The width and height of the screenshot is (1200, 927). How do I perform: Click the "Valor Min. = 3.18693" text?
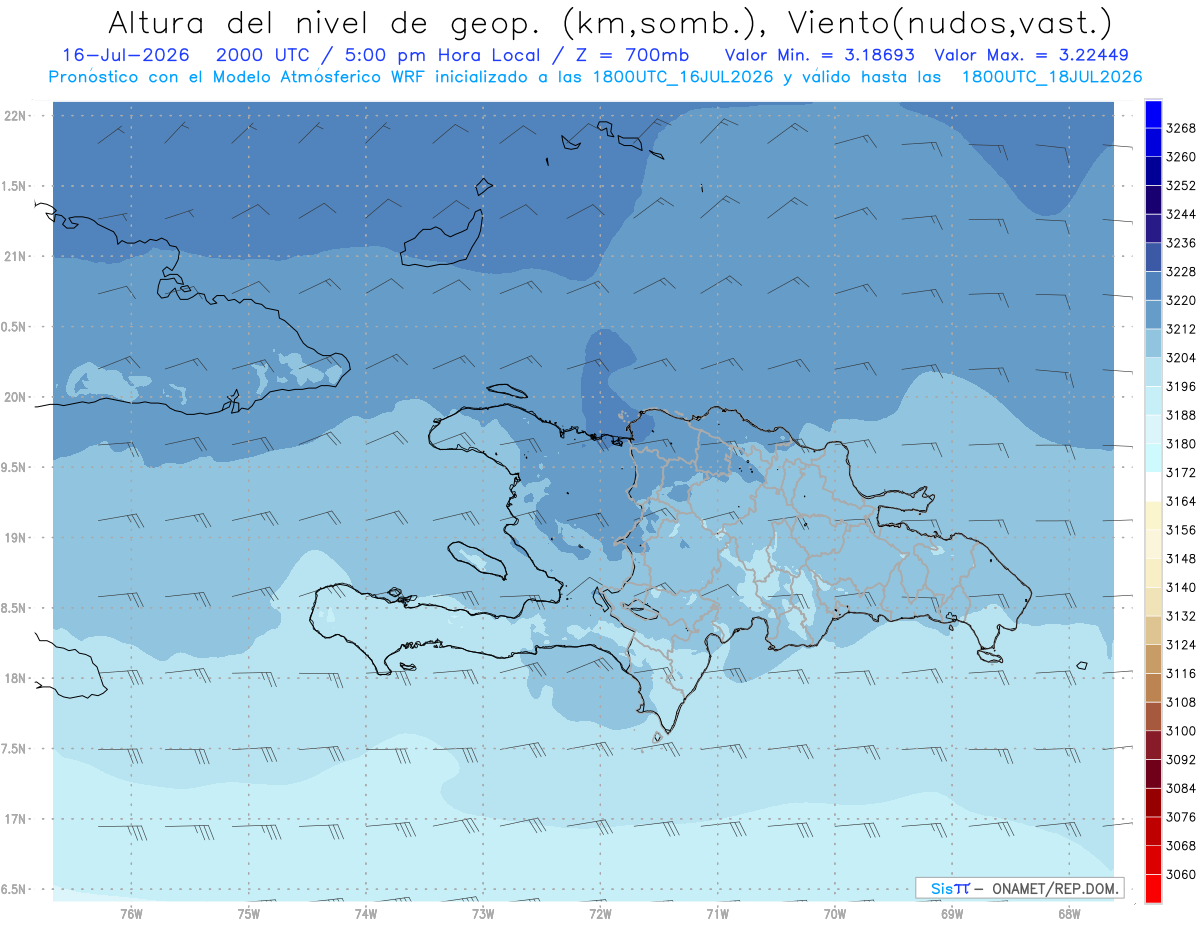tap(819, 55)
